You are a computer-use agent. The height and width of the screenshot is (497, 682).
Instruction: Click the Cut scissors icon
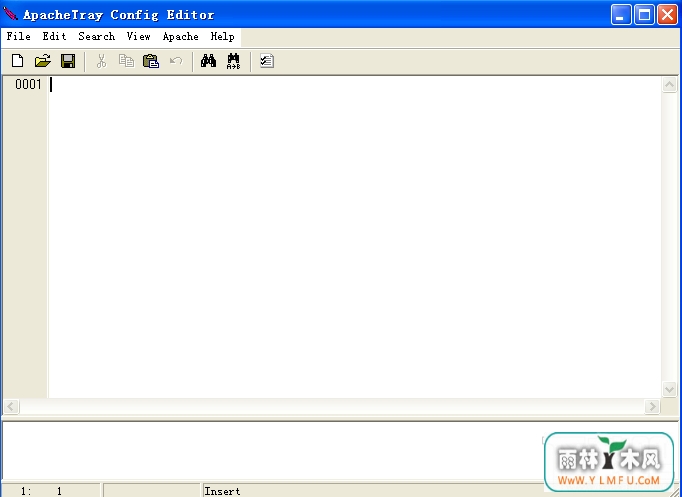point(101,61)
